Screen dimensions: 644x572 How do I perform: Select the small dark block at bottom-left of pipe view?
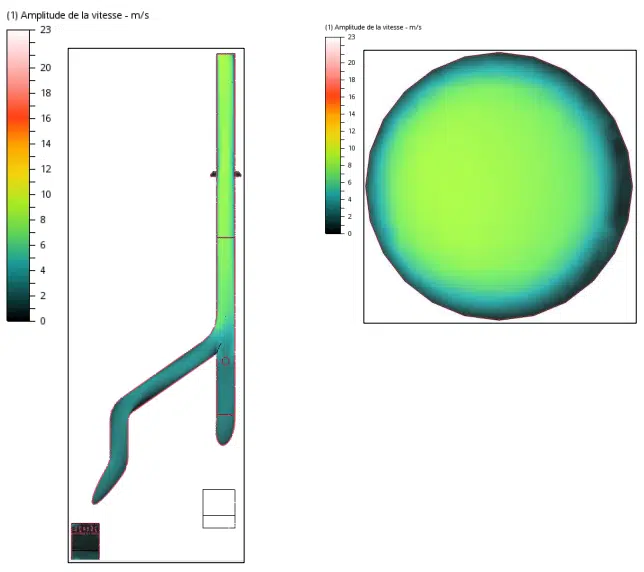[85, 541]
